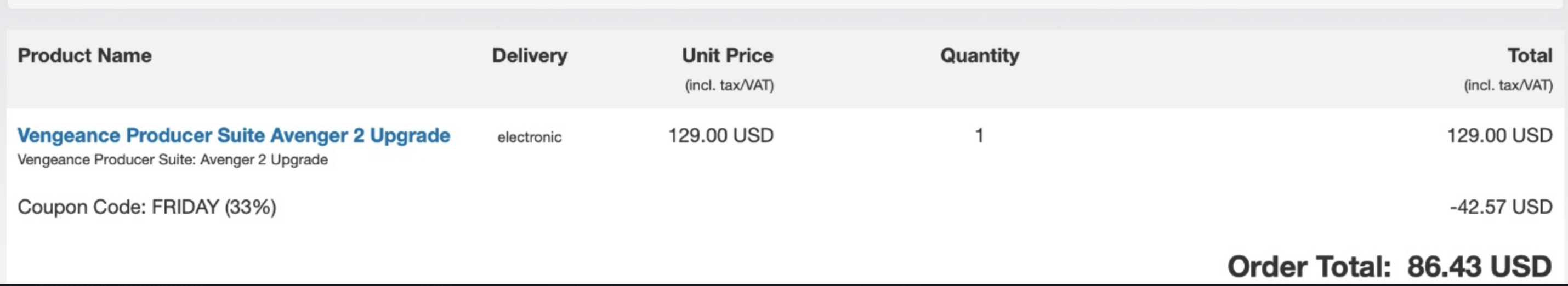The height and width of the screenshot is (286, 1568).
Task: Click the -42.57 USD discount amount
Action: pos(1501,208)
